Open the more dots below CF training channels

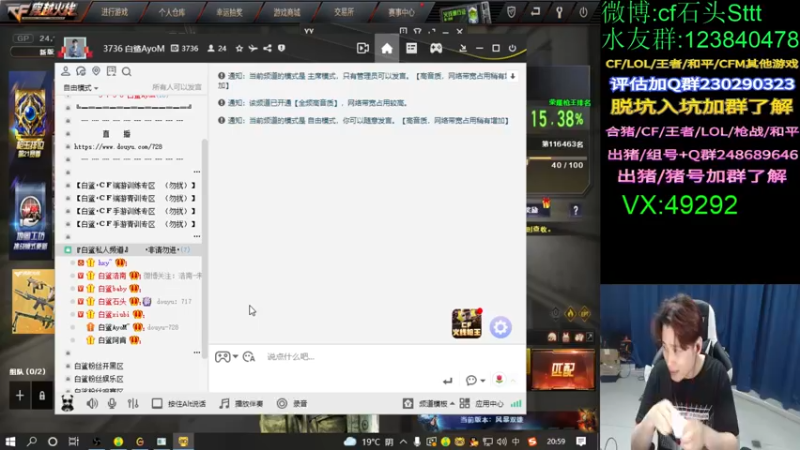[197, 237]
